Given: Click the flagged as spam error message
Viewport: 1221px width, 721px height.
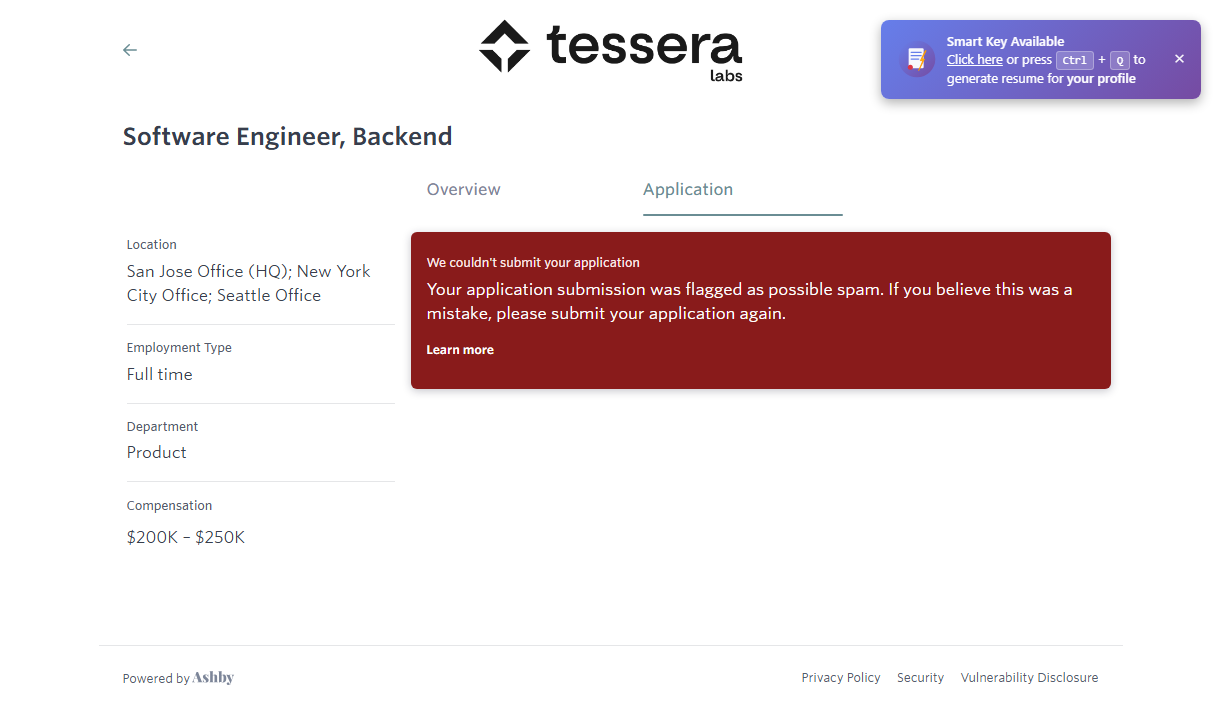Looking at the screenshot, I should coord(749,301).
